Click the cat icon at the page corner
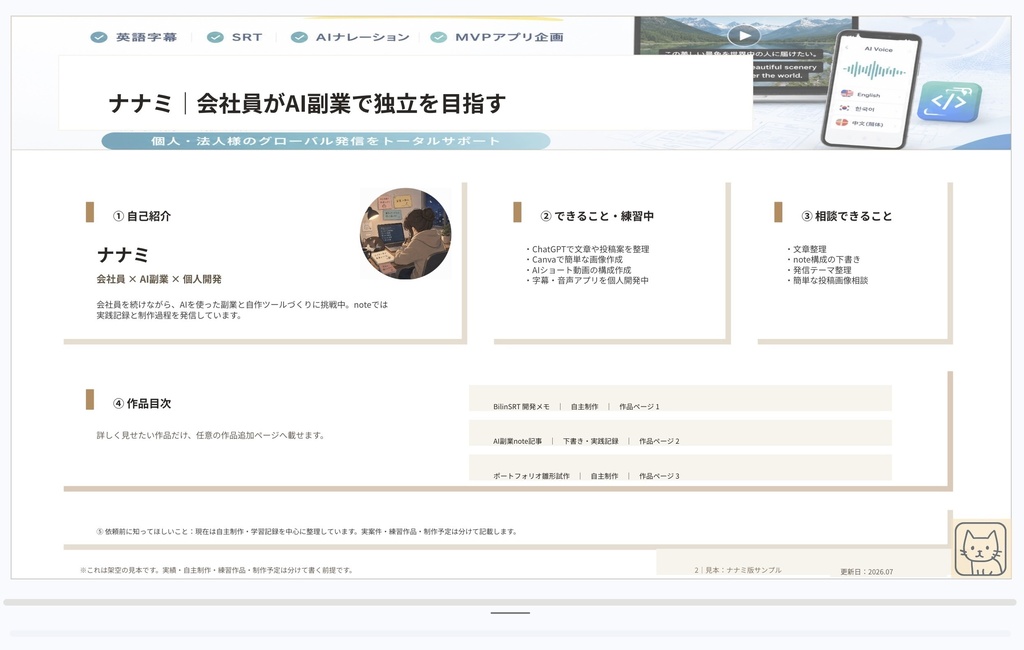This screenshot has width=1024, height=650. point(980,549)
